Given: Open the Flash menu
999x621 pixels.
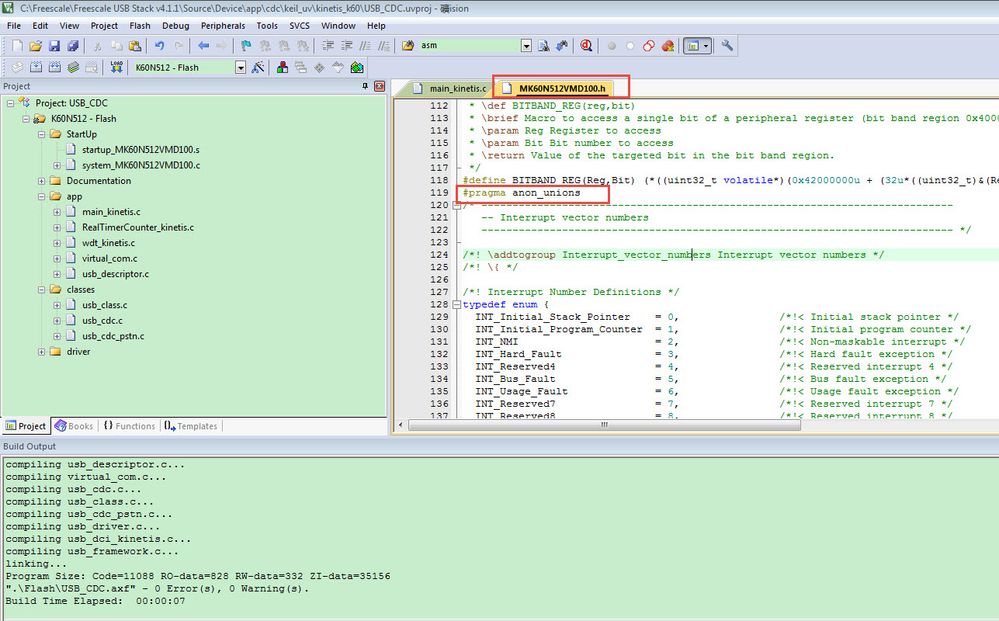Looking at the screenshot, I should (140, 25).
